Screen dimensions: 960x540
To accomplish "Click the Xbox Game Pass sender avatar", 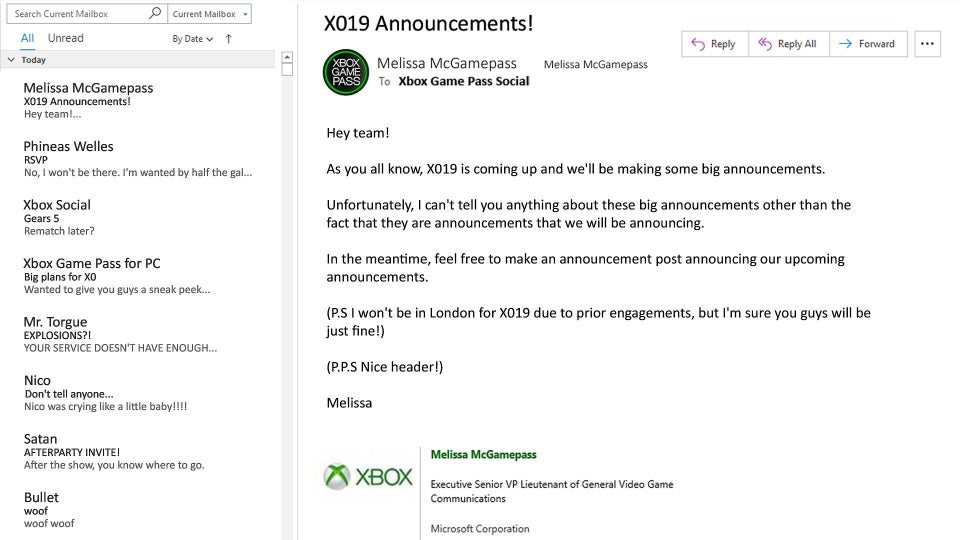I will click(346, 72).
